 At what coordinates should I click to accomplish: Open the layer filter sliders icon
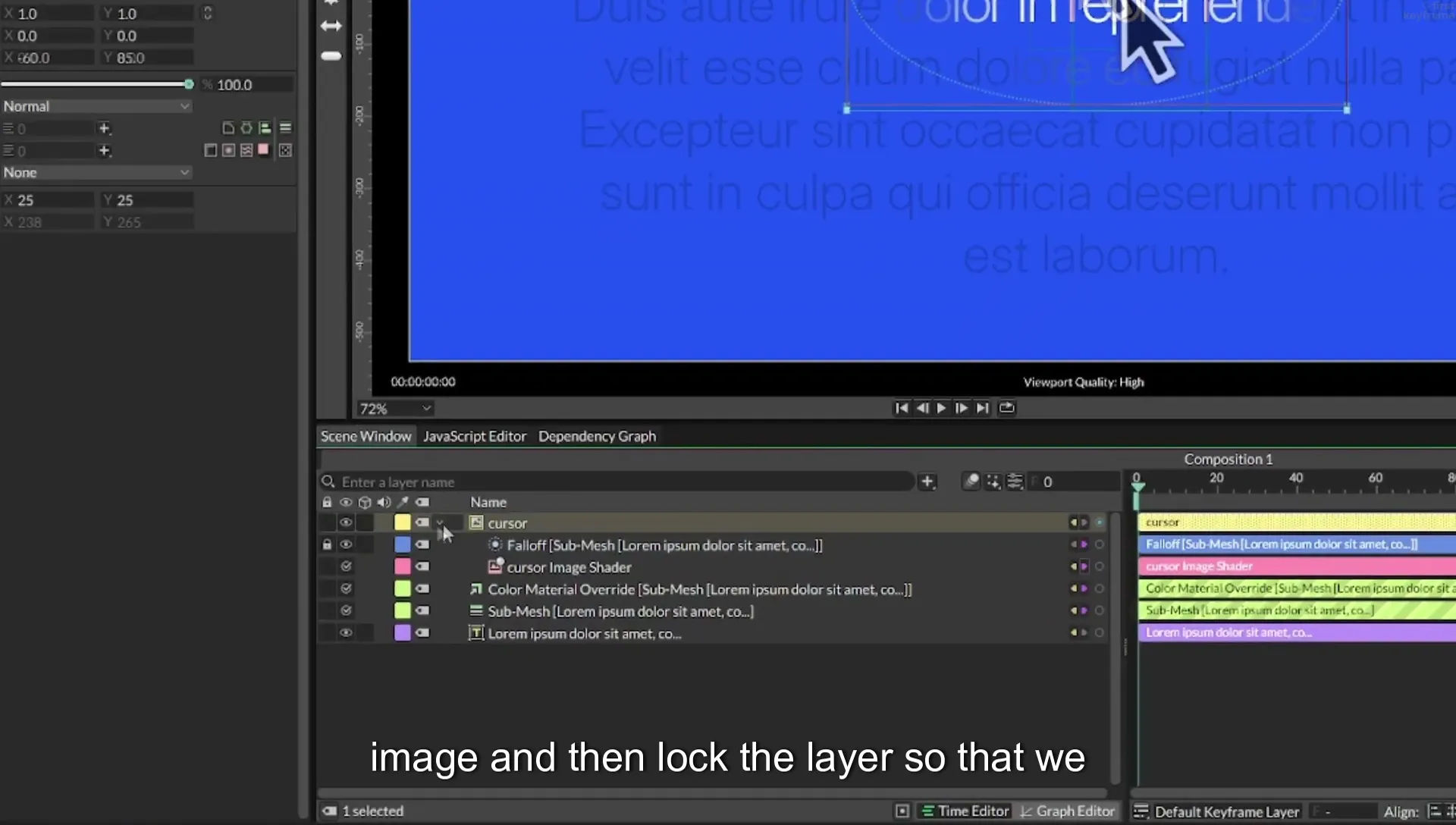click(x=1015, y=482)
